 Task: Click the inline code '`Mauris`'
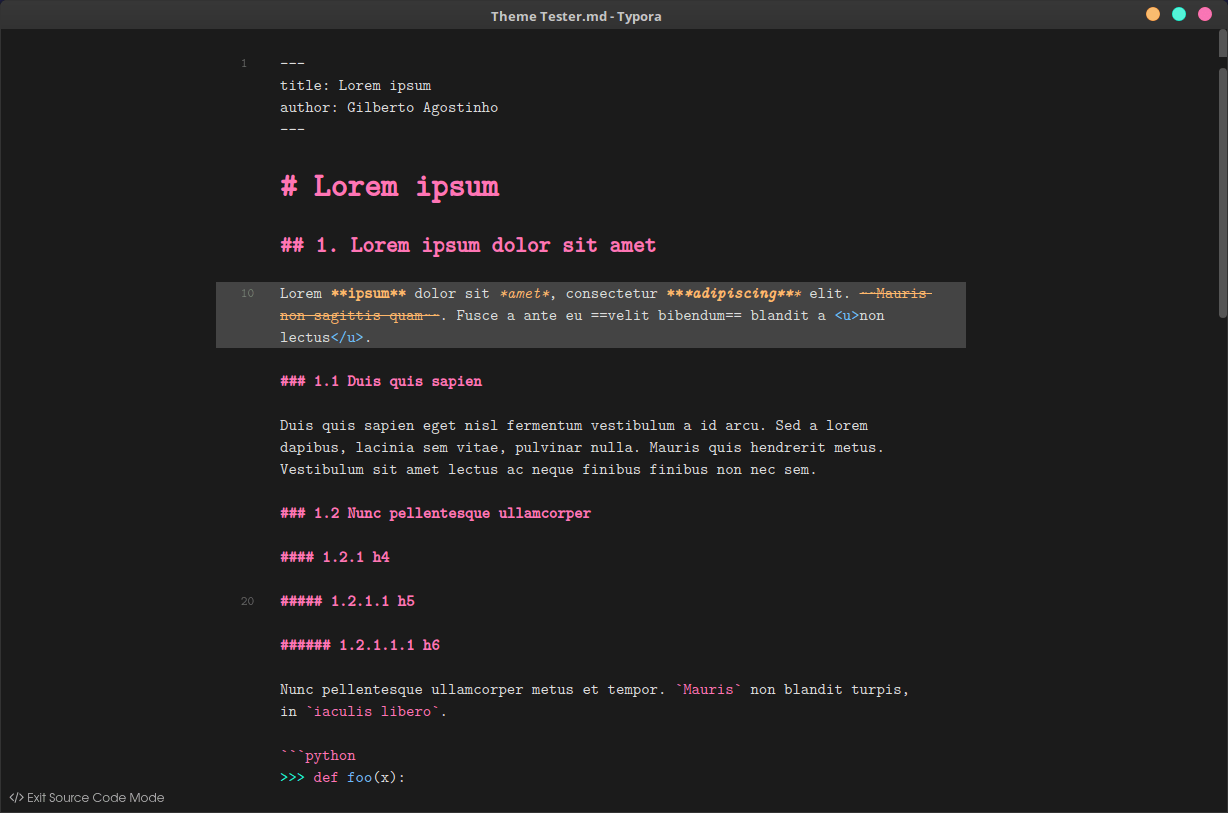click(x=708, y=690)
